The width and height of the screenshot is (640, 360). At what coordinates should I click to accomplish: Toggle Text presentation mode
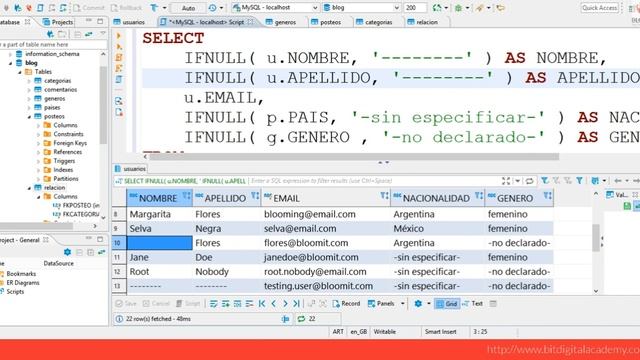[473, 304]
